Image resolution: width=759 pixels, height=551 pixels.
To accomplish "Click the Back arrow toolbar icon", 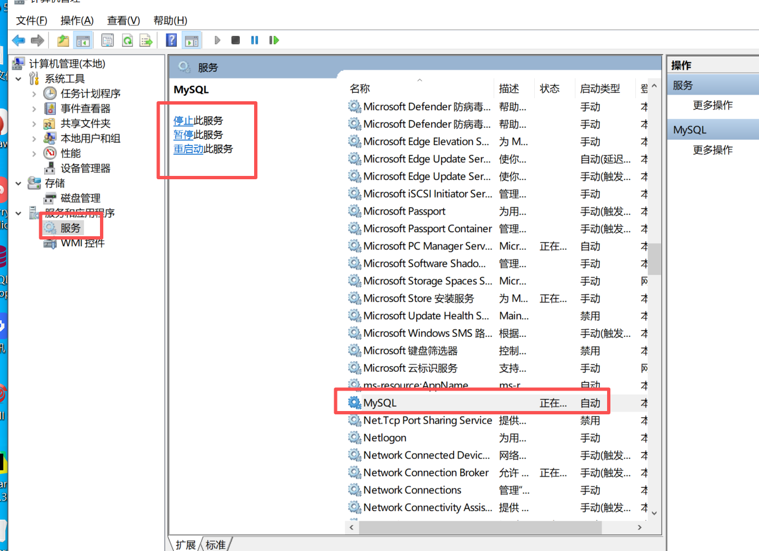I will click(x=19, y=41).
